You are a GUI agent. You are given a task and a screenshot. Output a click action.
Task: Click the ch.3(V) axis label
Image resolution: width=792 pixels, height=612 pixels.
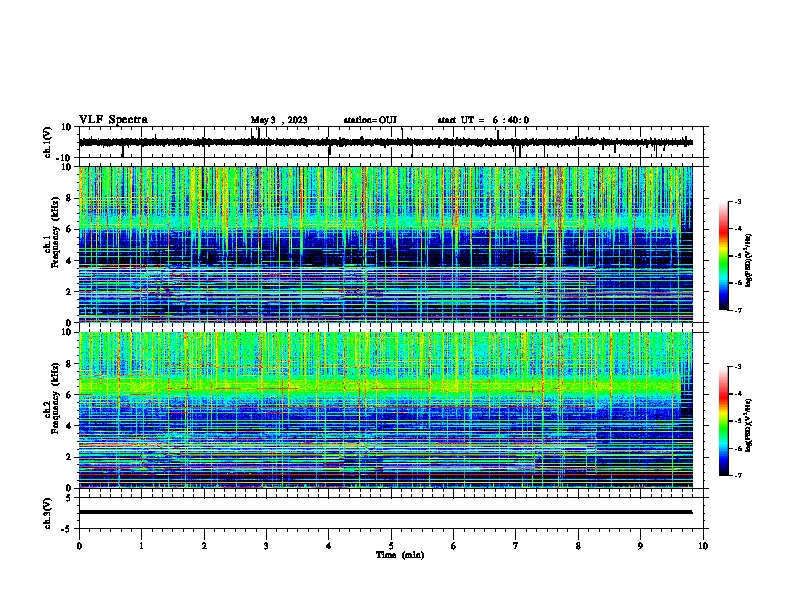(48, 514)
